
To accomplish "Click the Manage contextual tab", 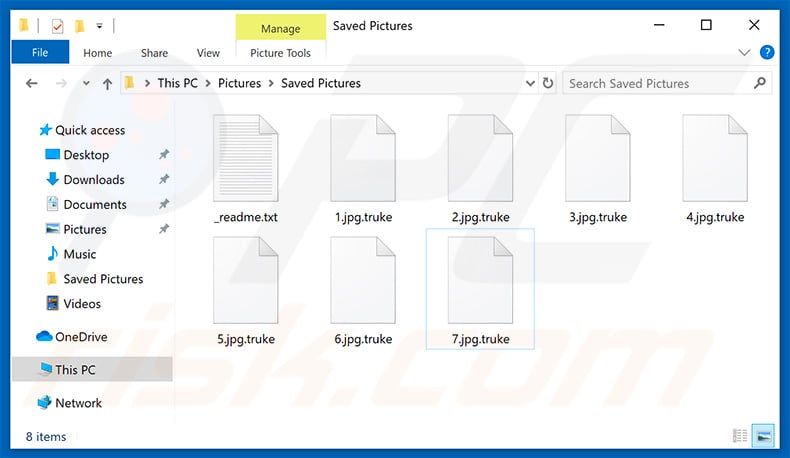I will (x=281, y=28).
